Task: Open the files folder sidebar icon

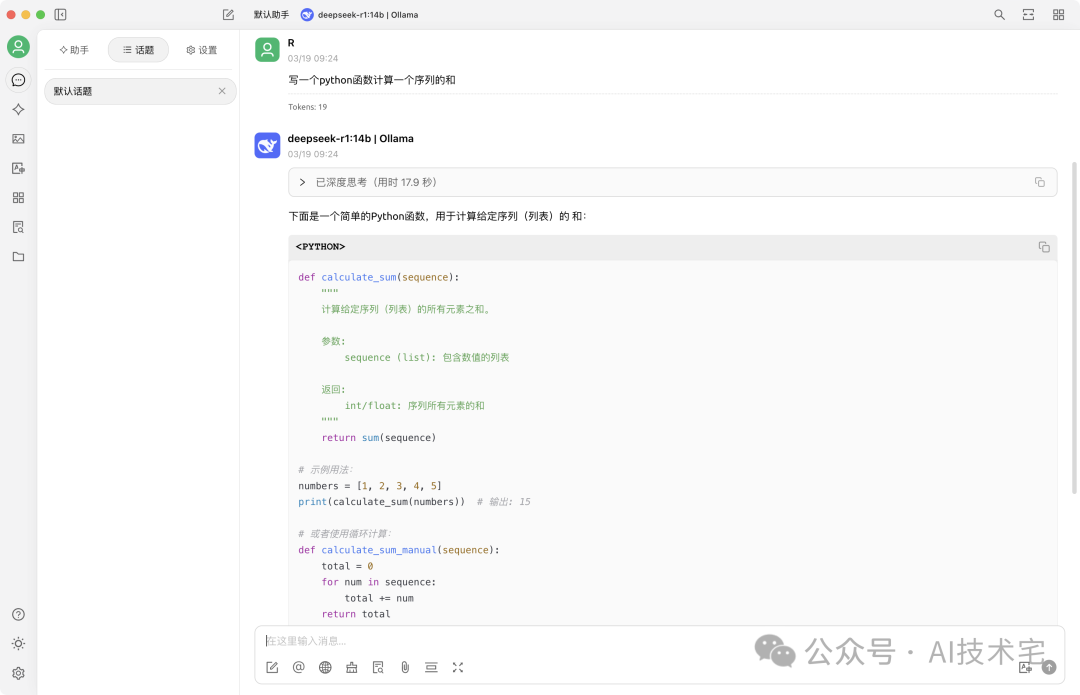Action: (x=19, y=257)
